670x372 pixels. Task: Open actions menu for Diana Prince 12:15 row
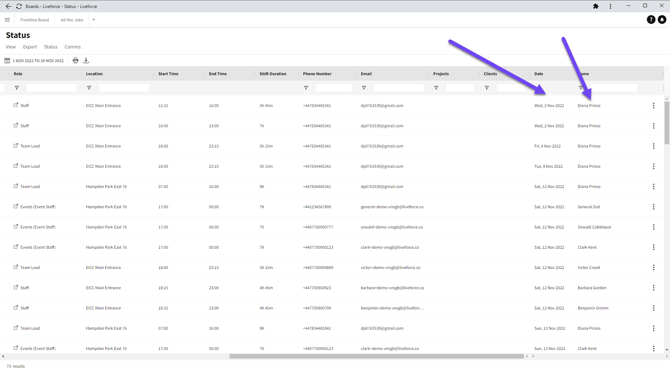(653, 105)
